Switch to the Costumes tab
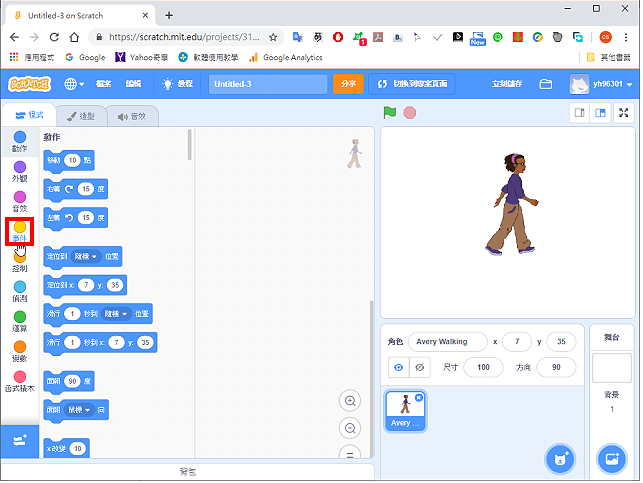The image size is (643, 483). click(x=81, y=116)
